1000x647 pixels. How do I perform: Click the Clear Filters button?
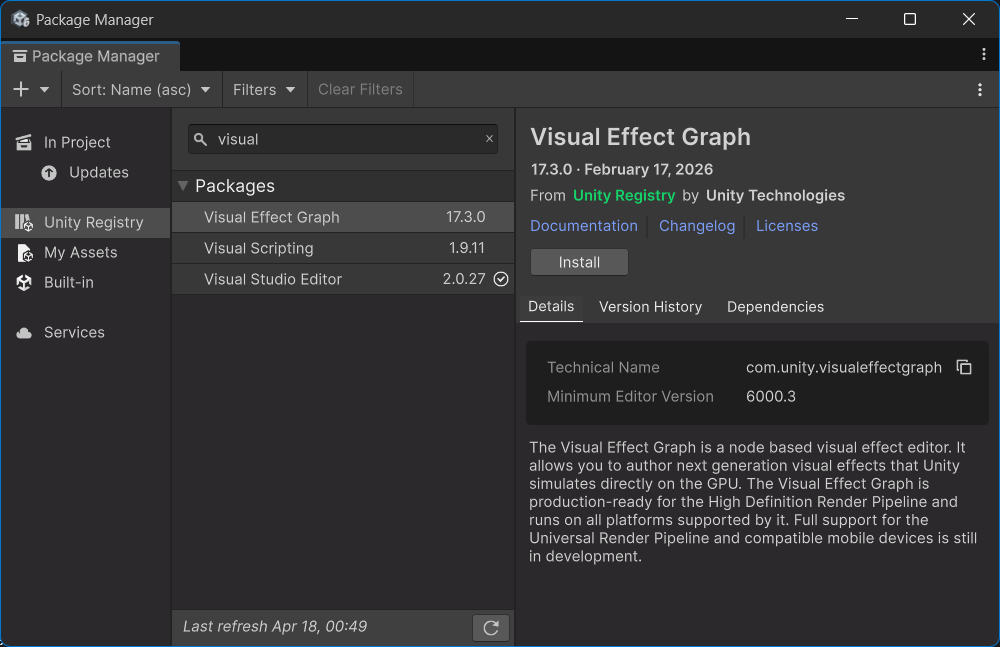(x=360, y=89)
